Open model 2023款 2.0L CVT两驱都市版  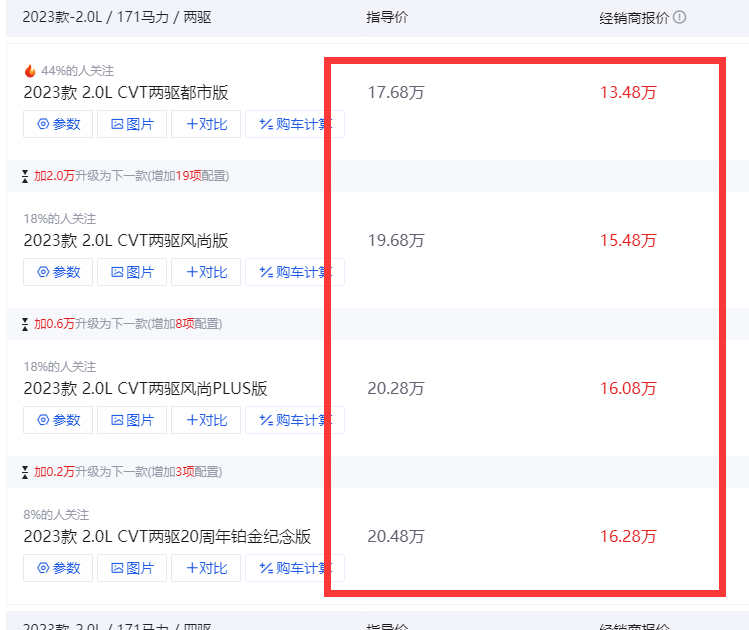(x=126, y=93)
